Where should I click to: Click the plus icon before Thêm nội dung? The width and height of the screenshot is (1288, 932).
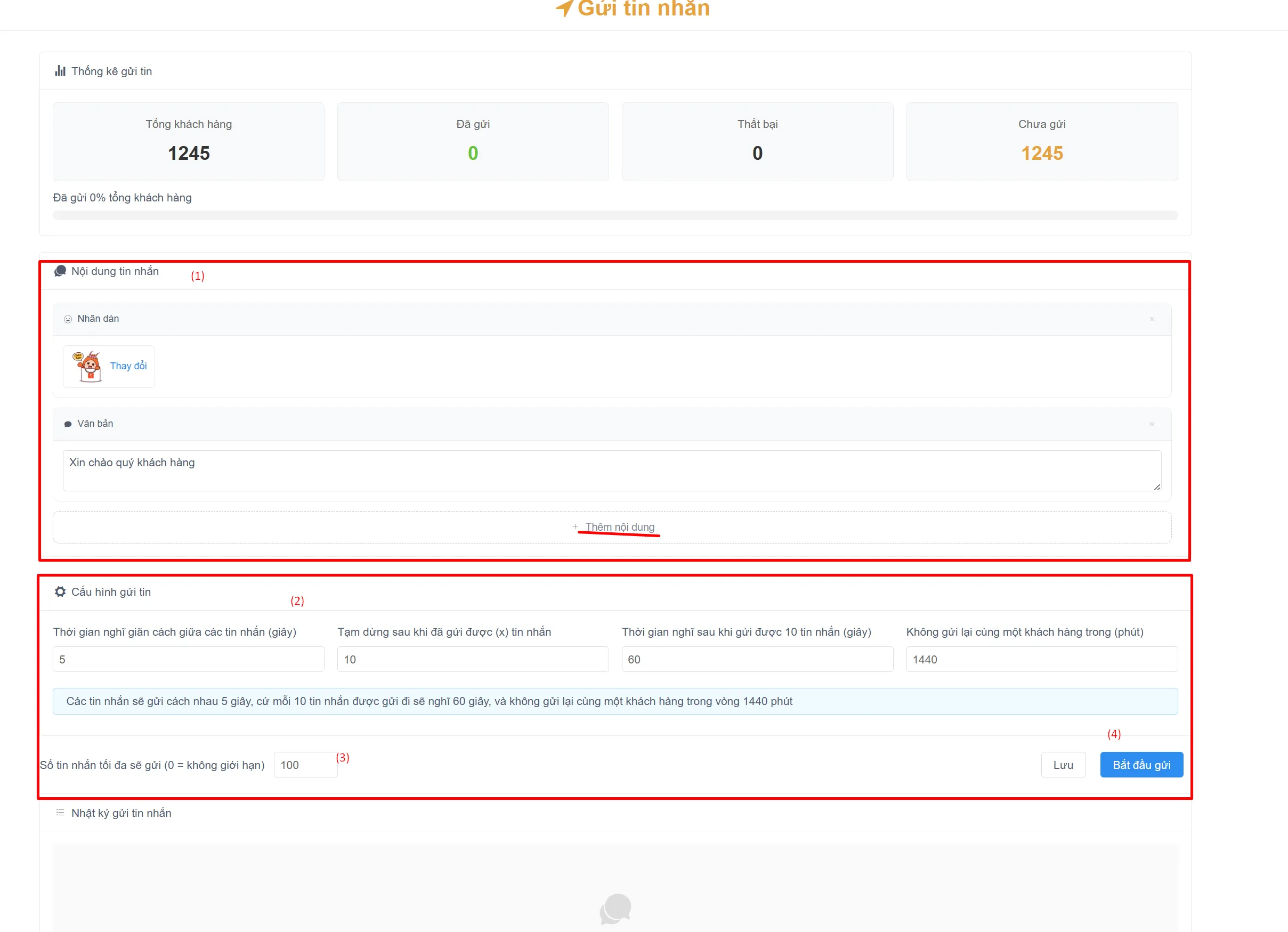[x=576, y=527]
